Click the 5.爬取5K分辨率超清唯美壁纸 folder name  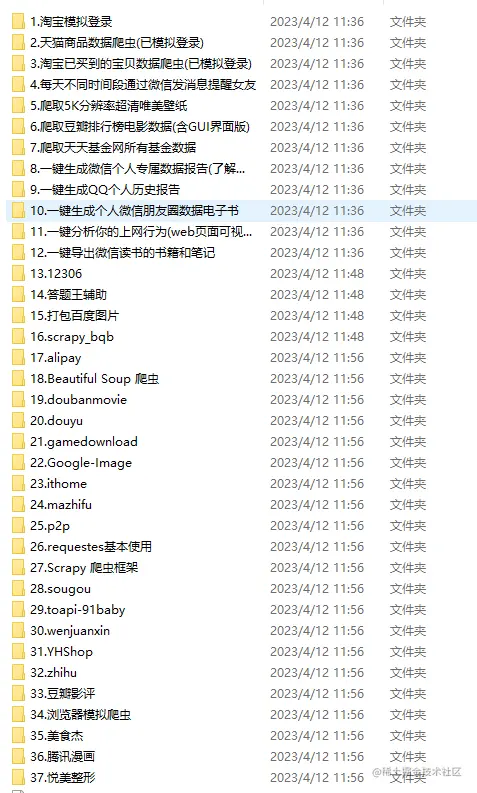(x=109, y=106)
